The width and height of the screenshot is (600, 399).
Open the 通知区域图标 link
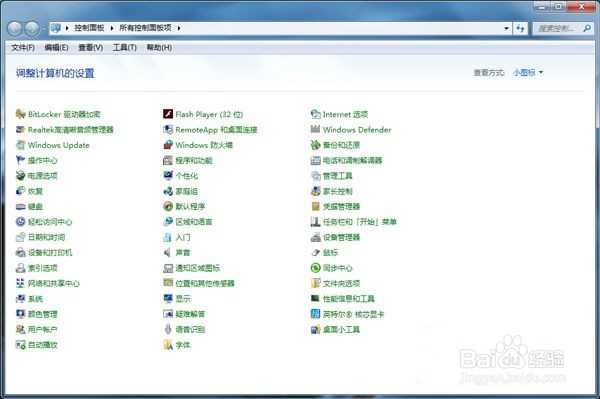(x=197, y=268)
